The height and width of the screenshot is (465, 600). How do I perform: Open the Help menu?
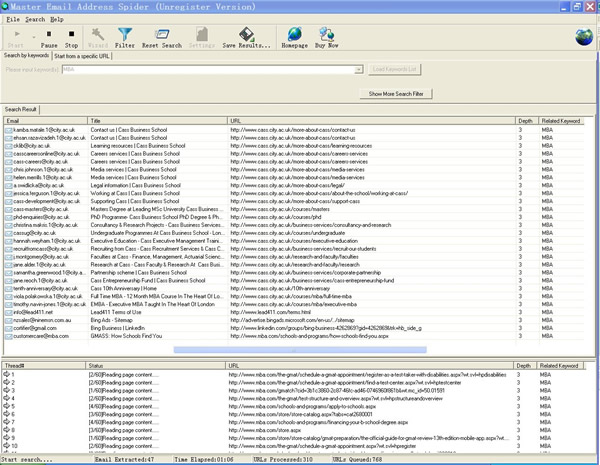[57, 19]
